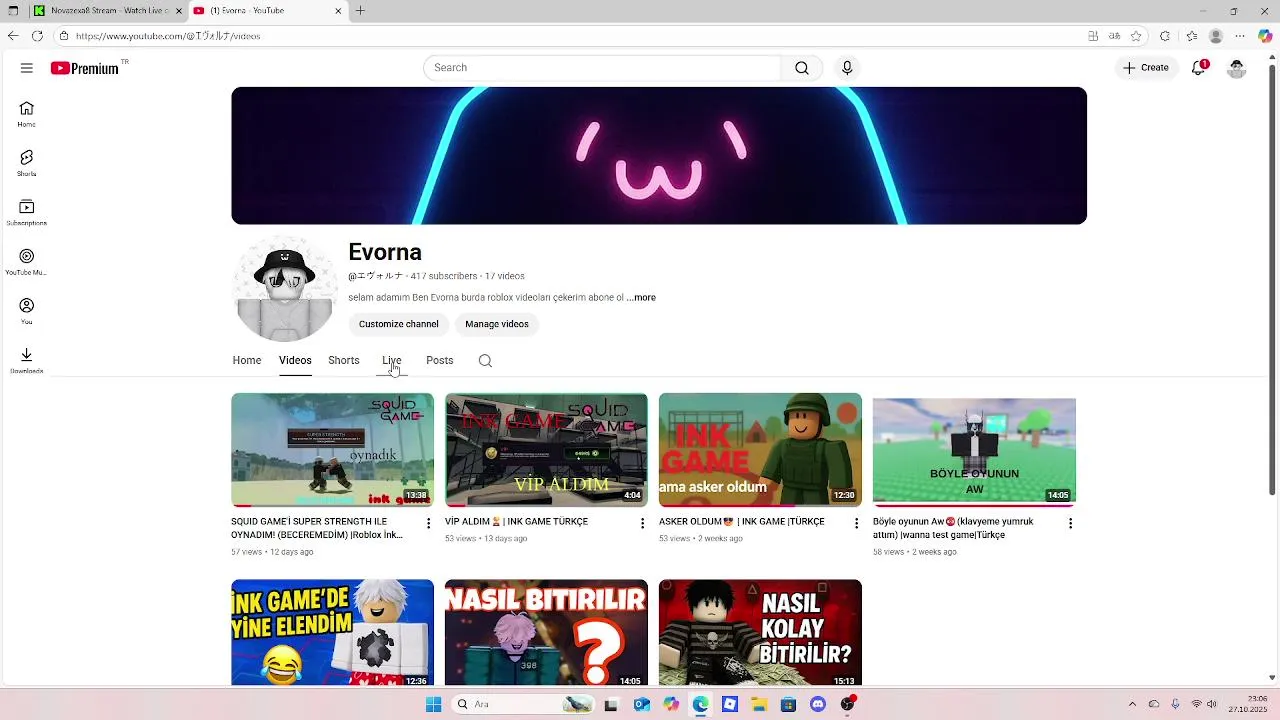Open Microsoft Store from the taskbar

[x=789, y=705]
